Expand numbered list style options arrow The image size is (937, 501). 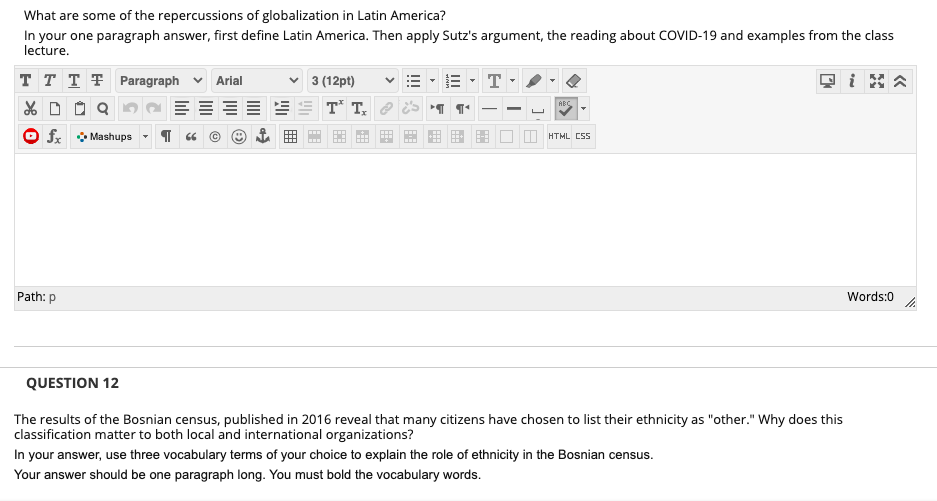[473, 81]
